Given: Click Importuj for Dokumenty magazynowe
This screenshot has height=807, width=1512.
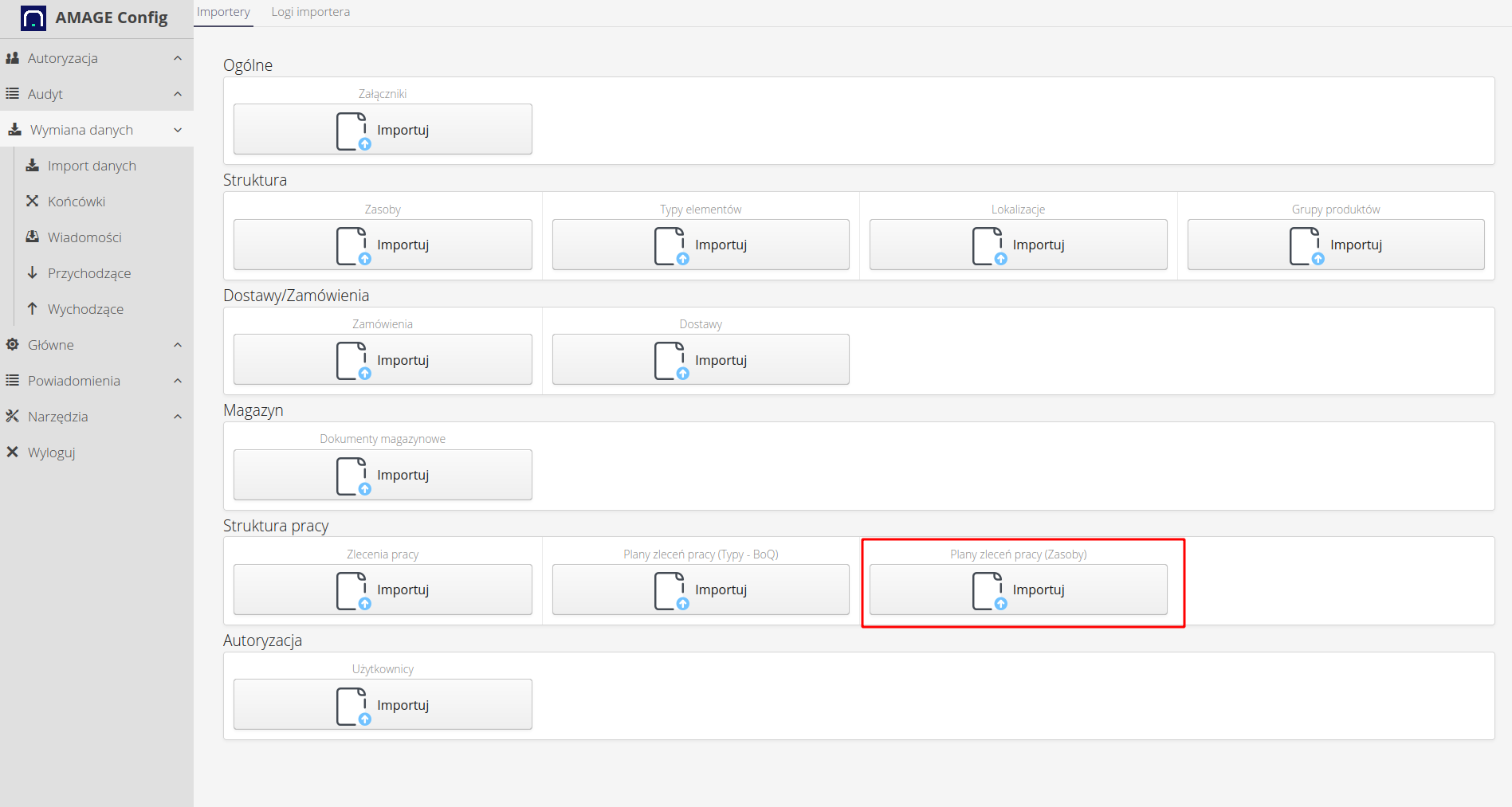Looking at the screenshot, I should point(383,475).
